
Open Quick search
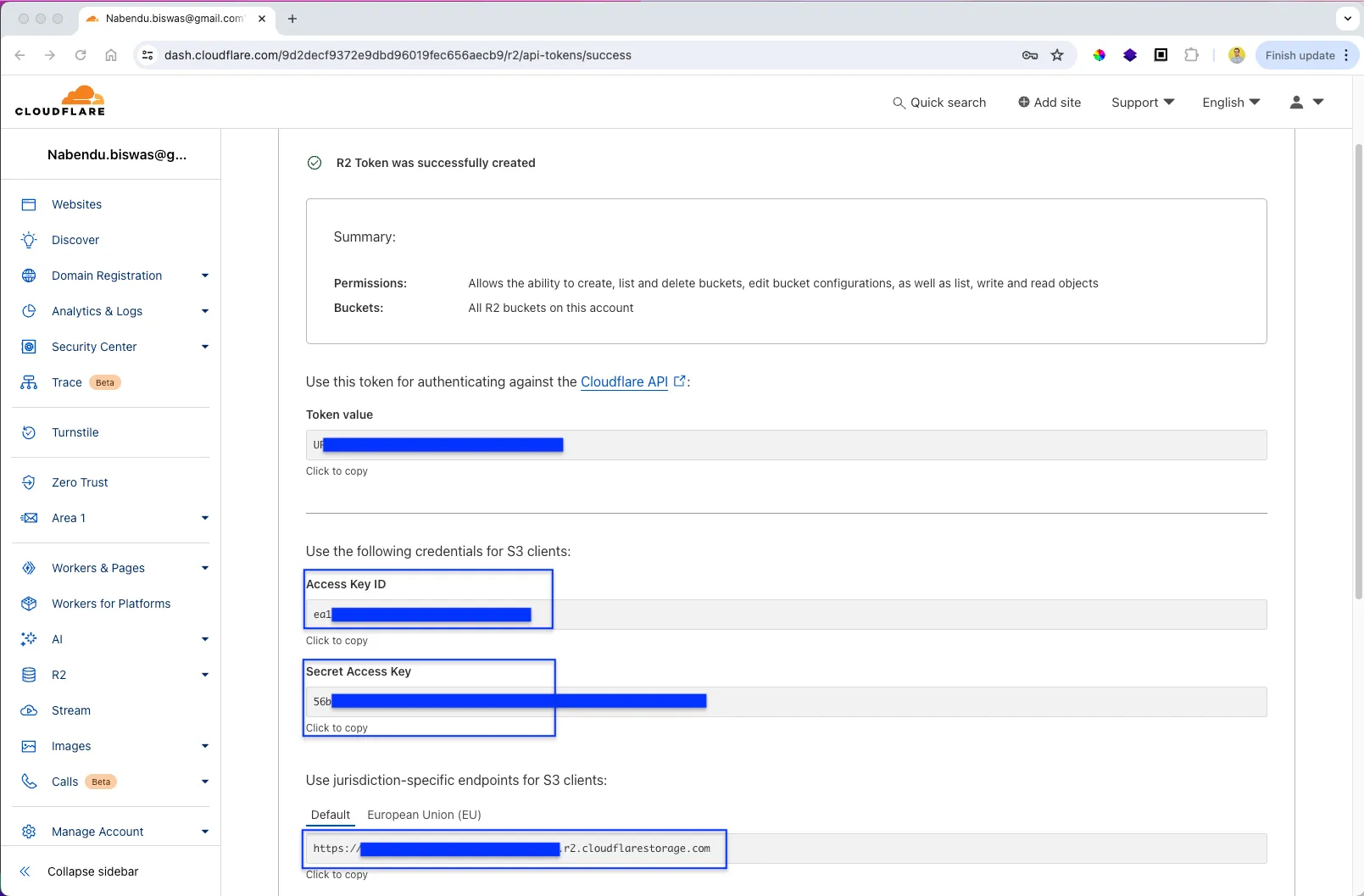pyautogui.click(x=939, y=103)
